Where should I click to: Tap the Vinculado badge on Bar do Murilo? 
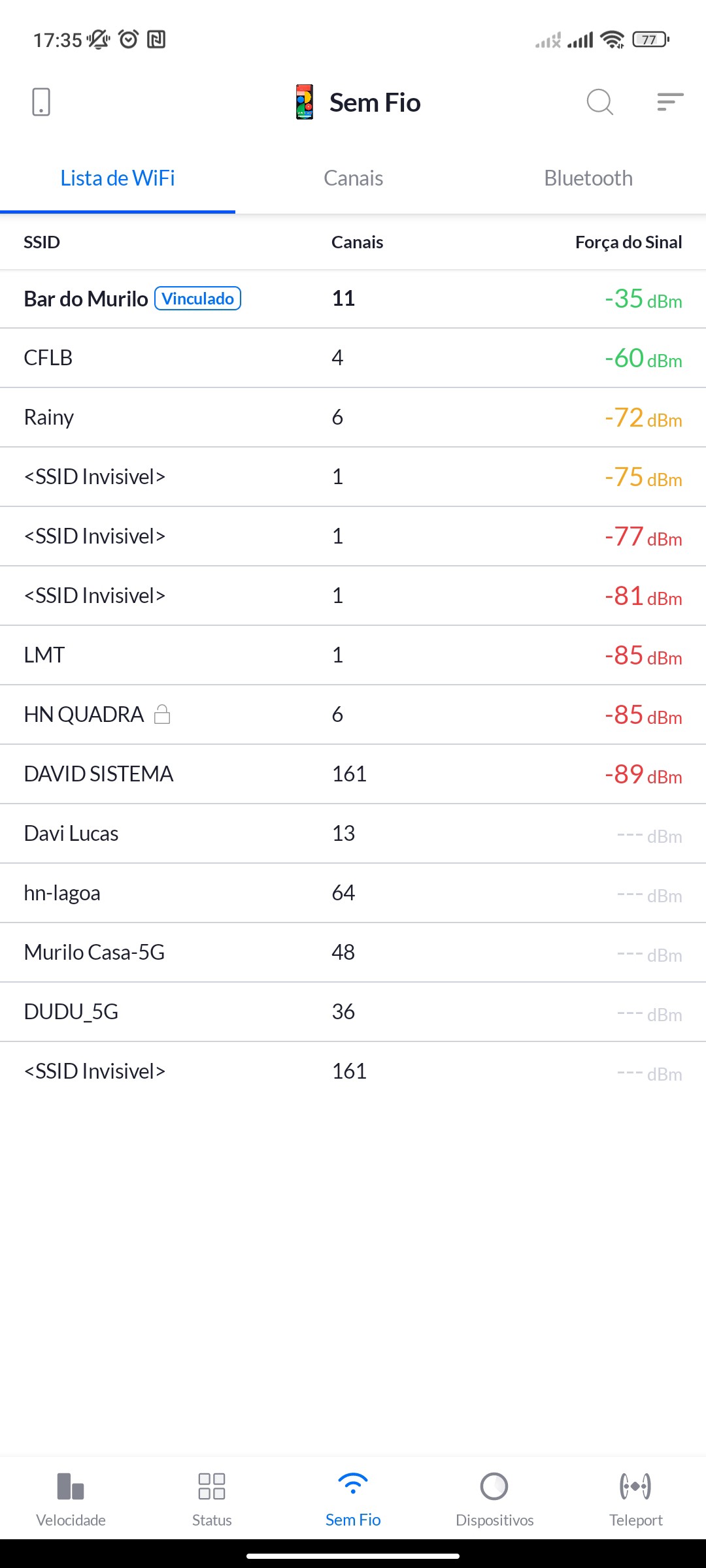coord(197,299)
